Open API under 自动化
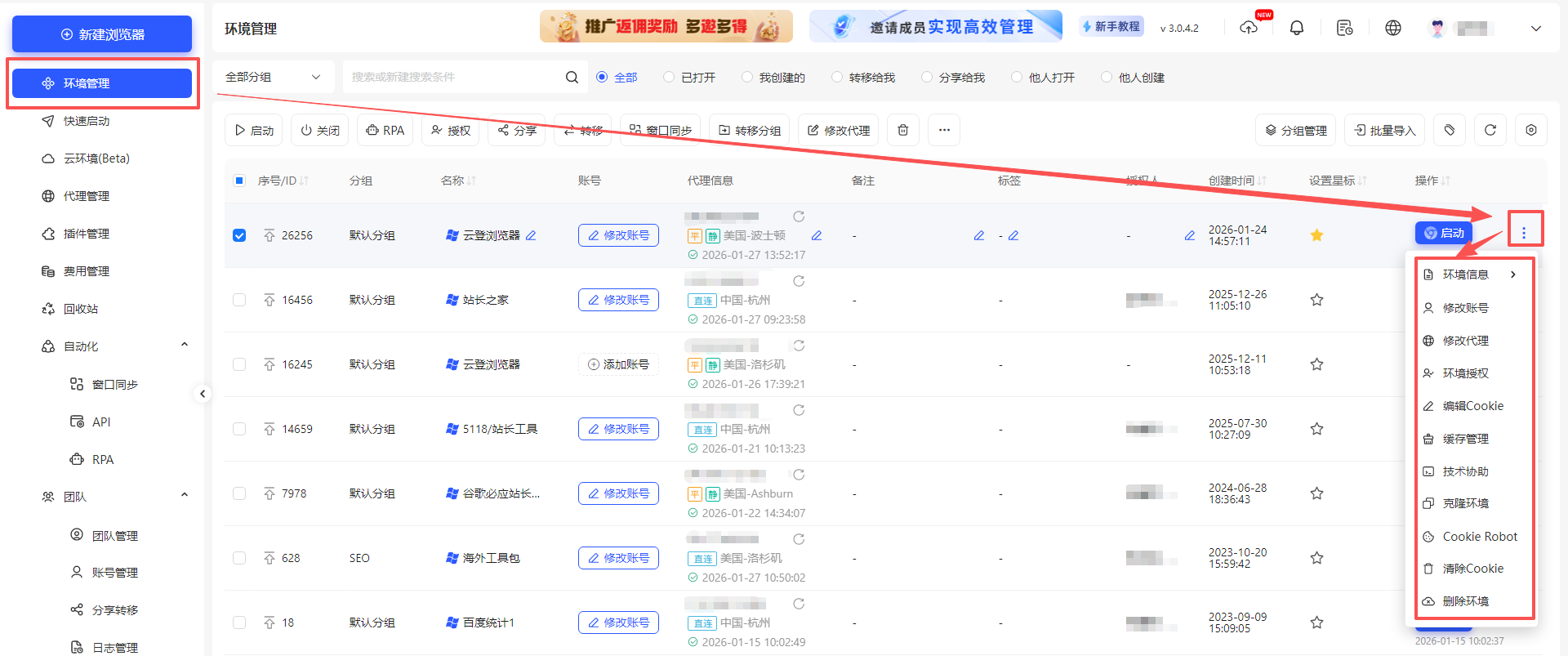The height and width of the screenshot is (656, 1568). [101, 422]
